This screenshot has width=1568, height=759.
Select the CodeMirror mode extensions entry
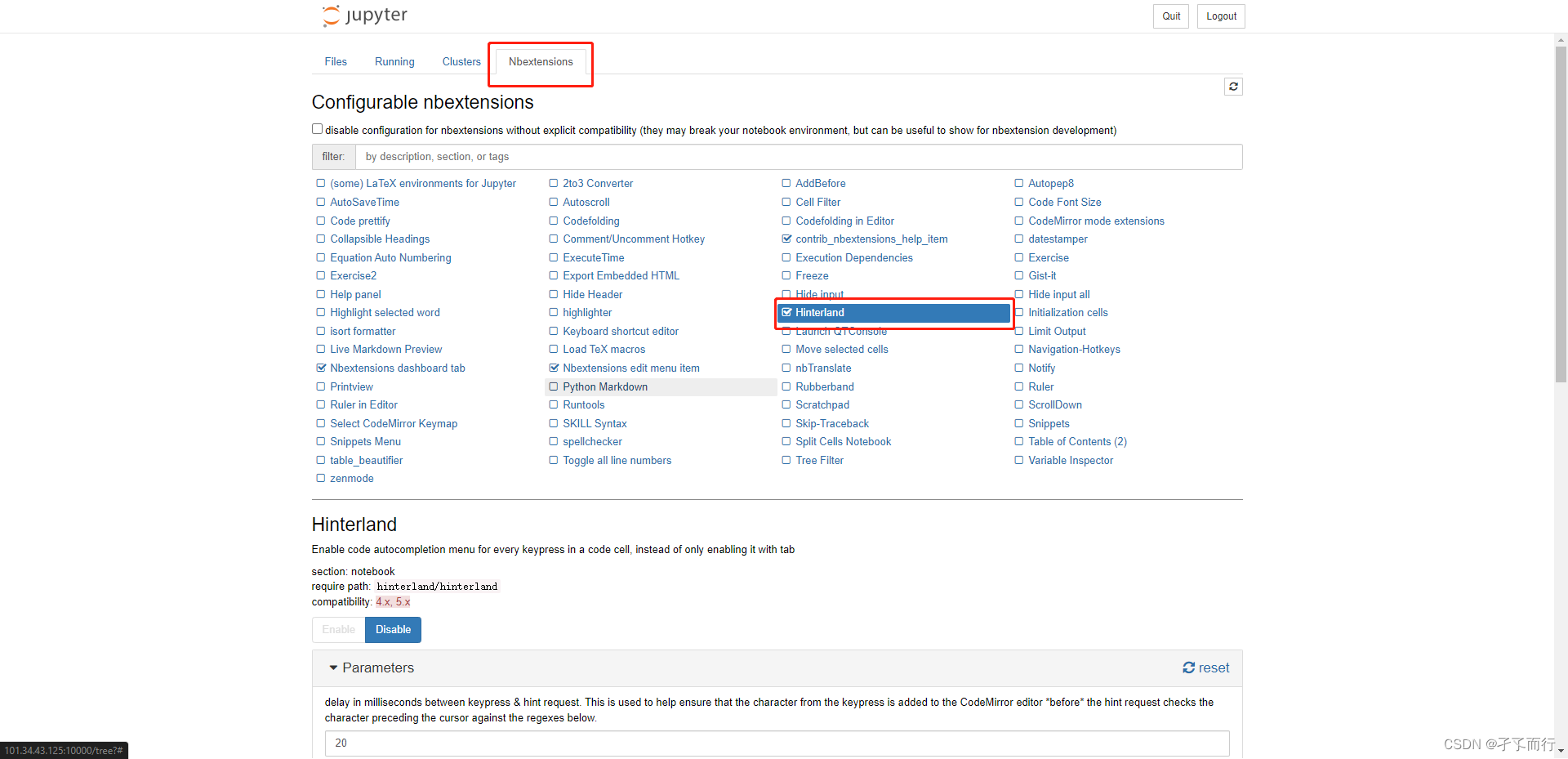(x=1096, y=221)
